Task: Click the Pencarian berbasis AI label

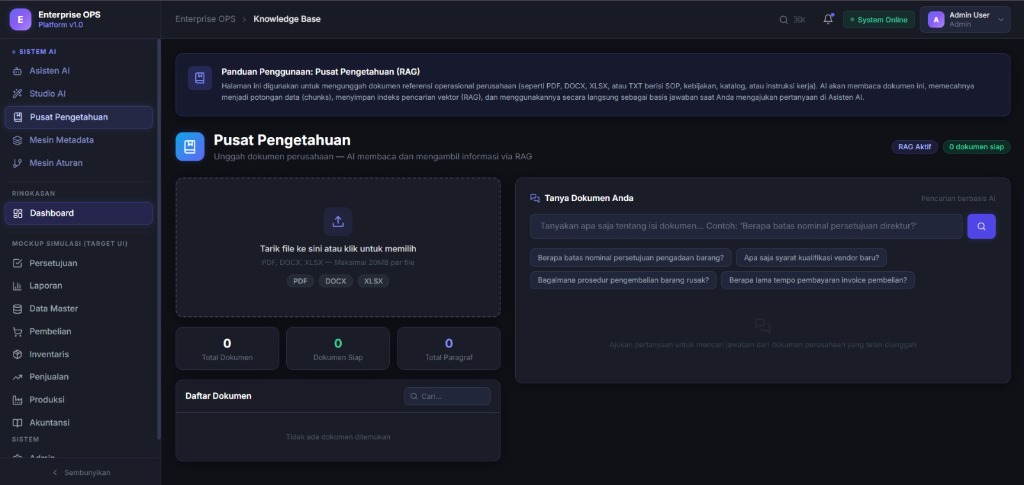Action: coord(958,198)
